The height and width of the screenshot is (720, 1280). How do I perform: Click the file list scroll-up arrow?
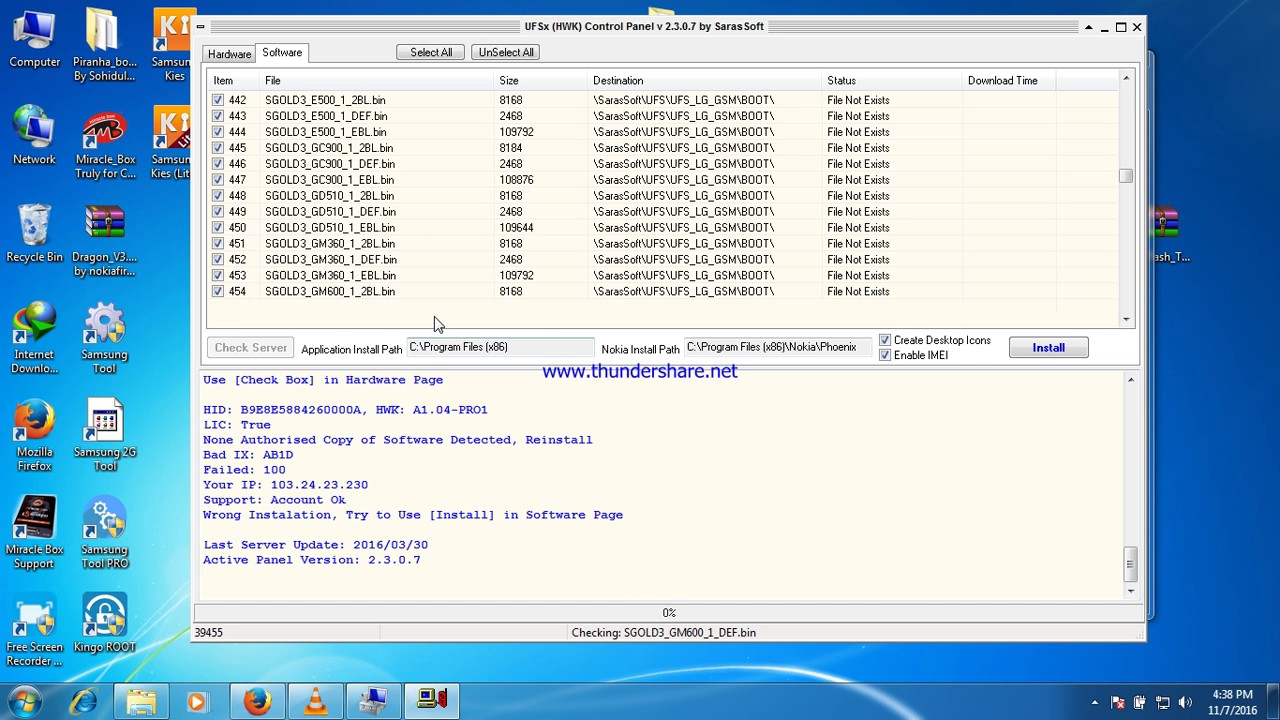point(1126,79)
